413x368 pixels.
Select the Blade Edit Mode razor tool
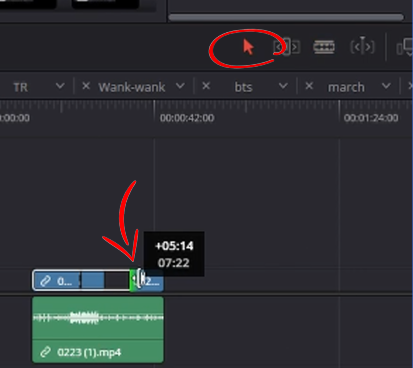[324, 47]
